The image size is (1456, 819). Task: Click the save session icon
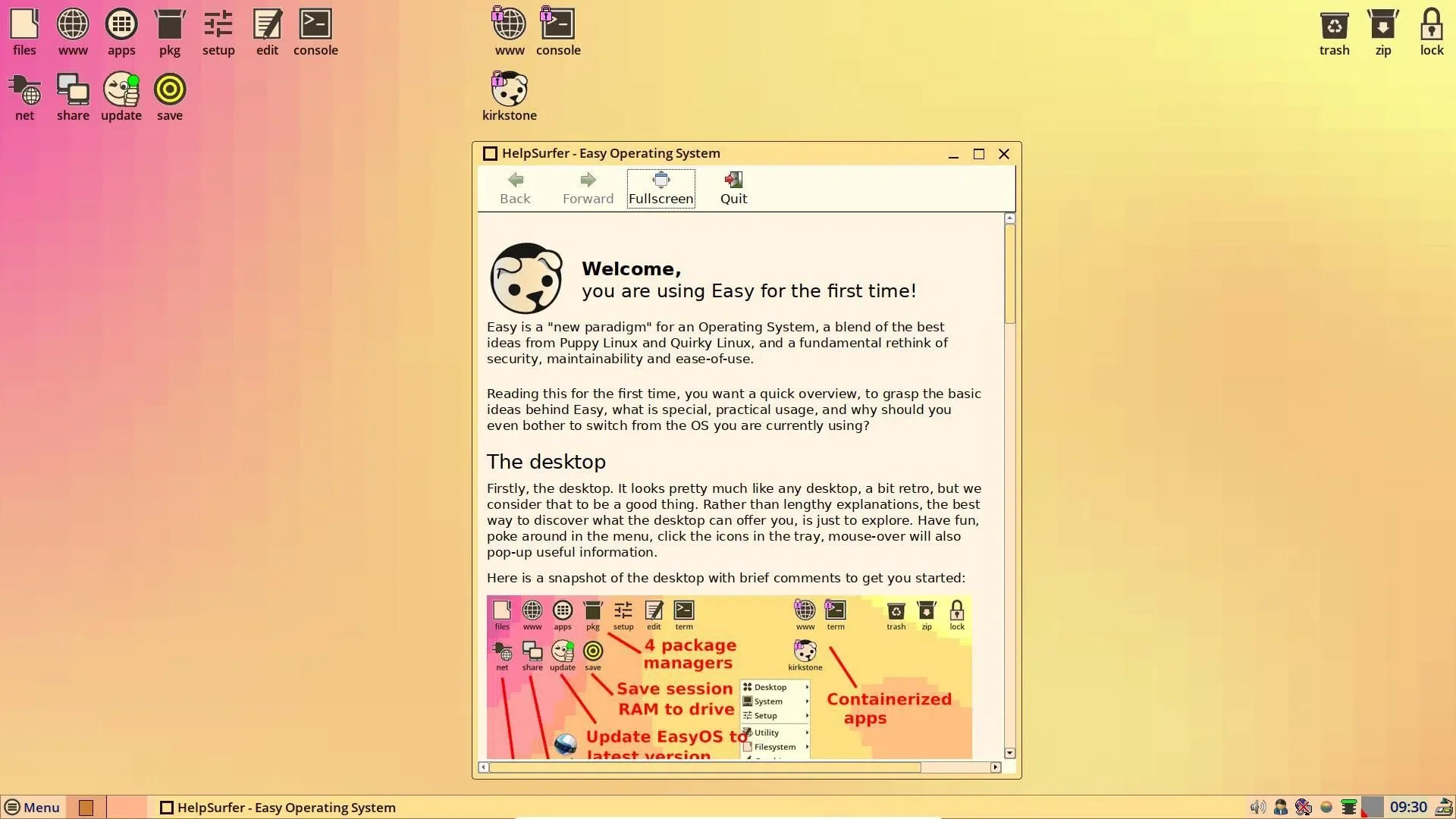[x=170, y=97]
